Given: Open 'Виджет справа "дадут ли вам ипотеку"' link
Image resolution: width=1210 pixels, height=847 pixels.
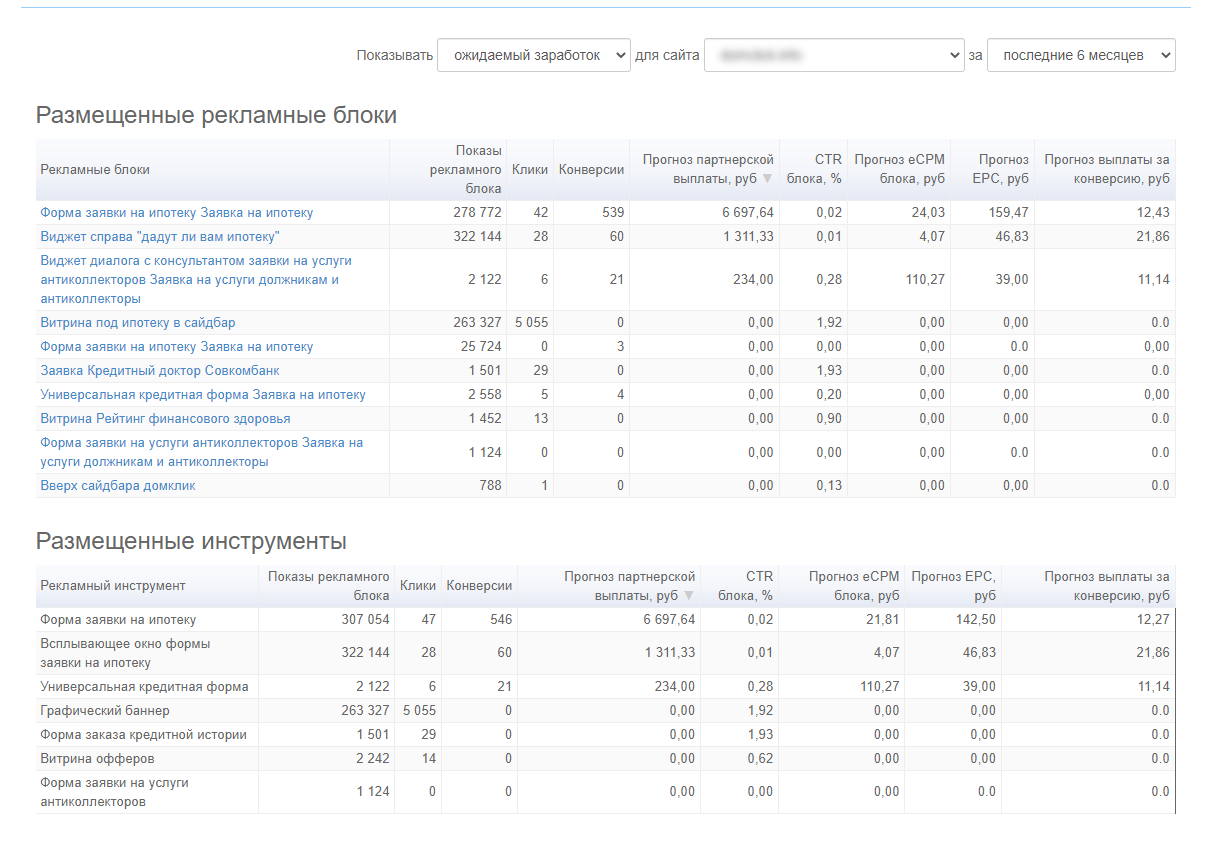Looking at the screenshot, I should [160, 237].
